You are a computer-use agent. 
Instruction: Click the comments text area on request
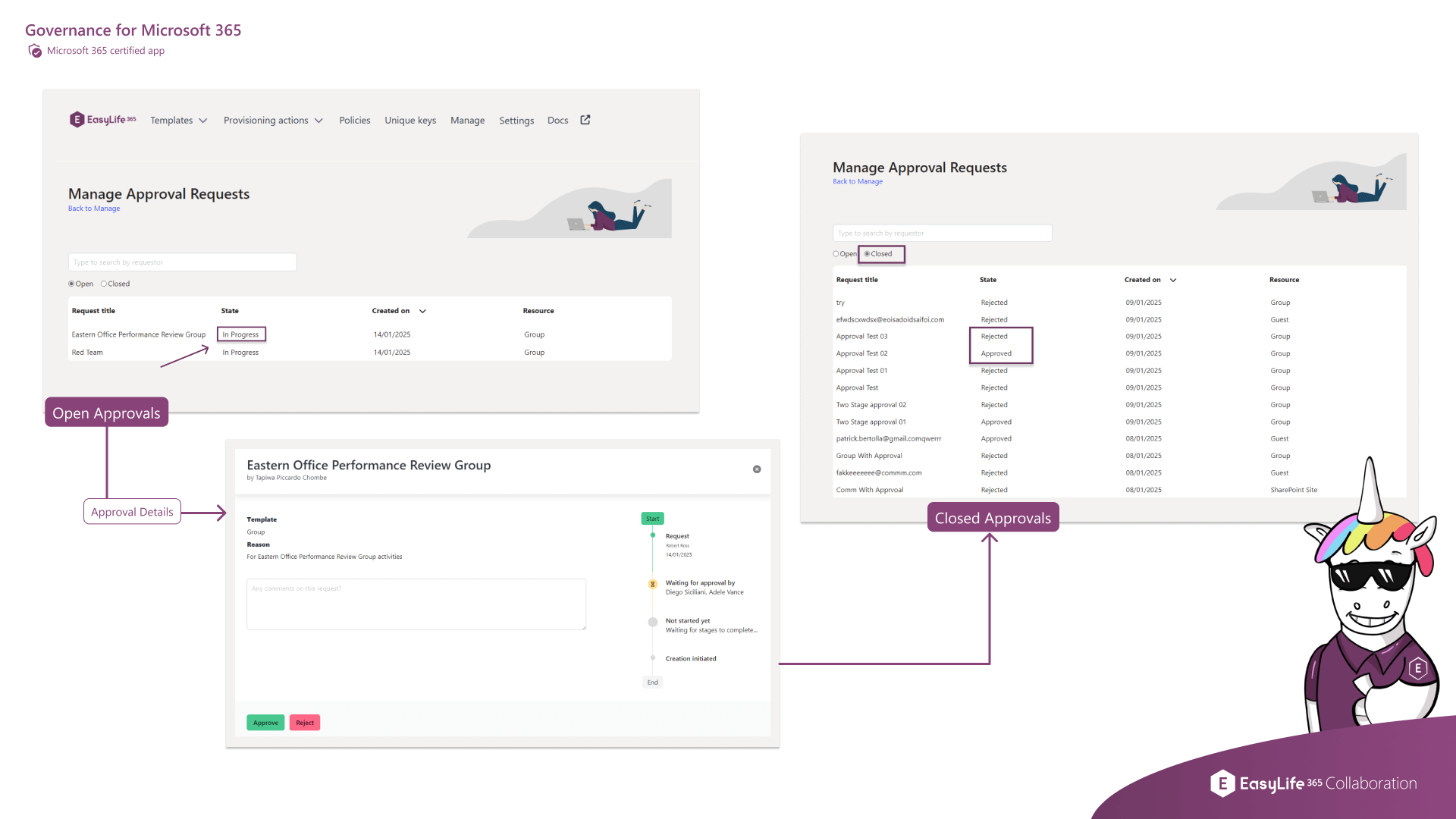(416, 604)
